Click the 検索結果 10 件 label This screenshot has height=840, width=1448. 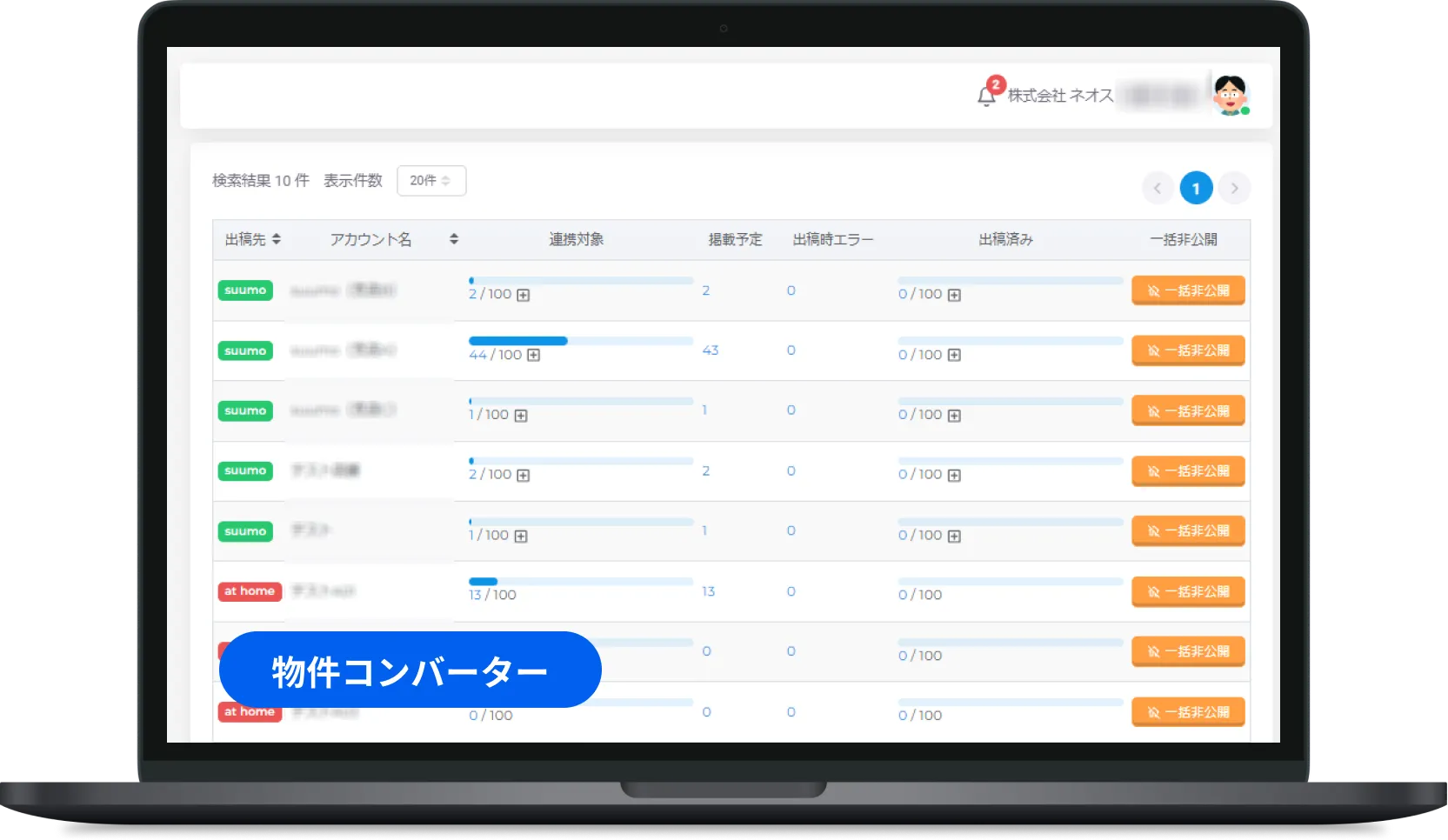tap(261, 180)
